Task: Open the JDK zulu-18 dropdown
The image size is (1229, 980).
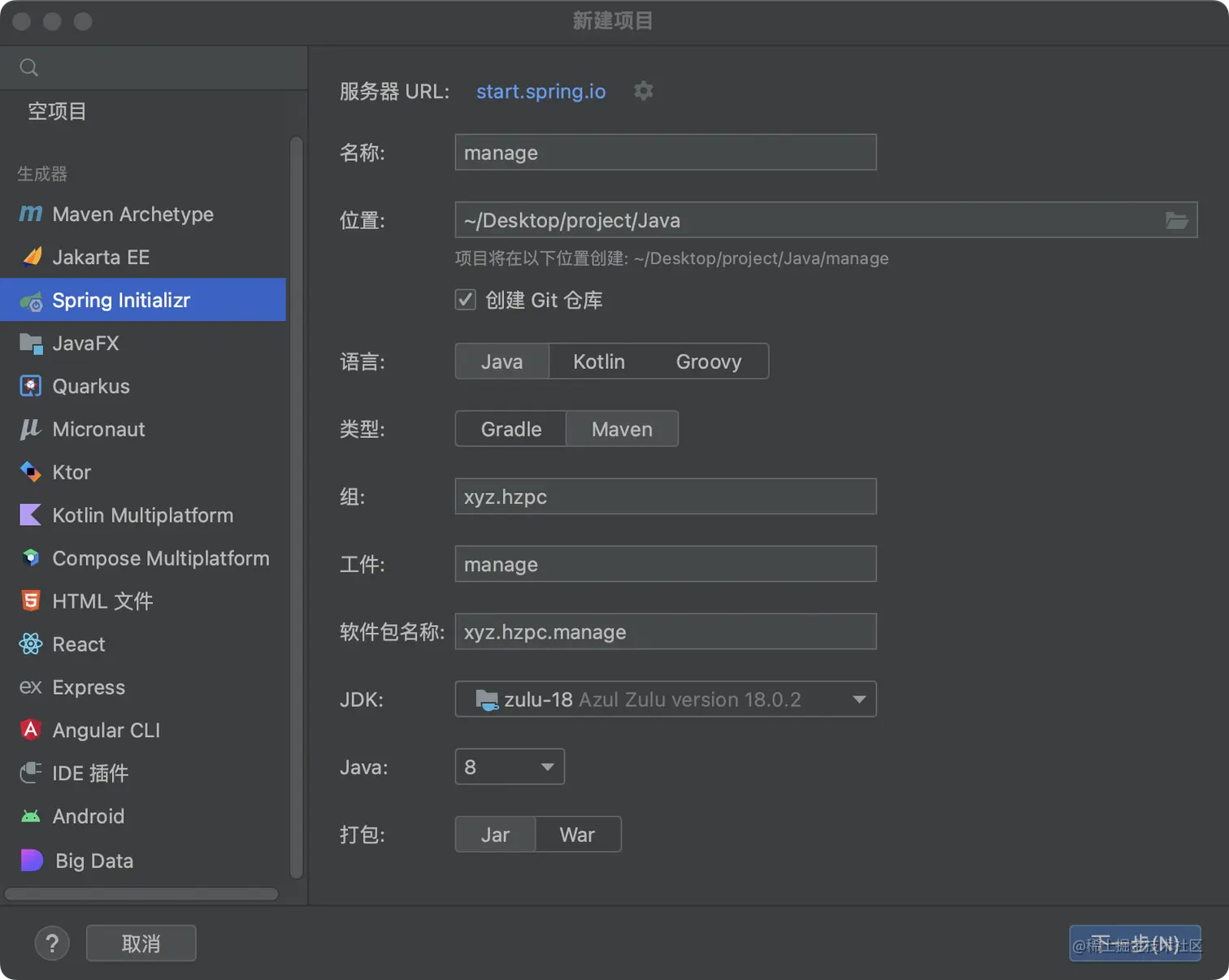Action: point(666,699)
